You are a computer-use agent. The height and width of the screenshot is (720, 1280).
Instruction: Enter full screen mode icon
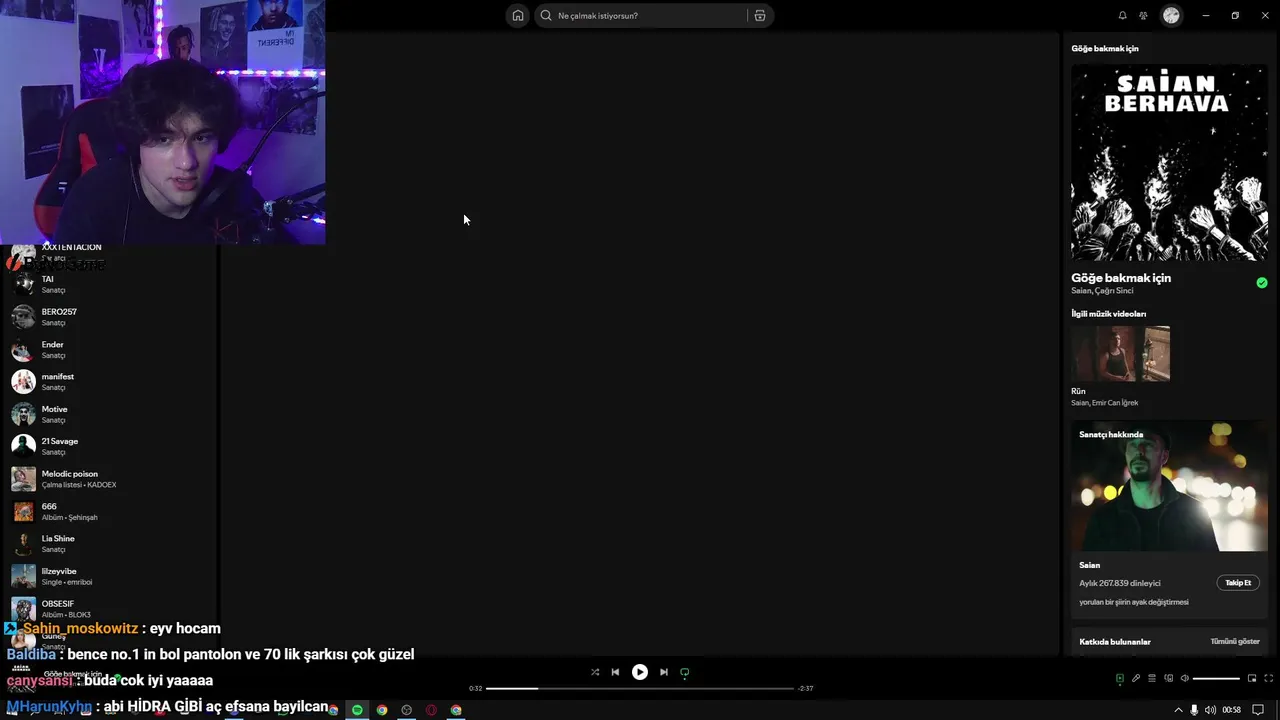(x=1267, y=679)
